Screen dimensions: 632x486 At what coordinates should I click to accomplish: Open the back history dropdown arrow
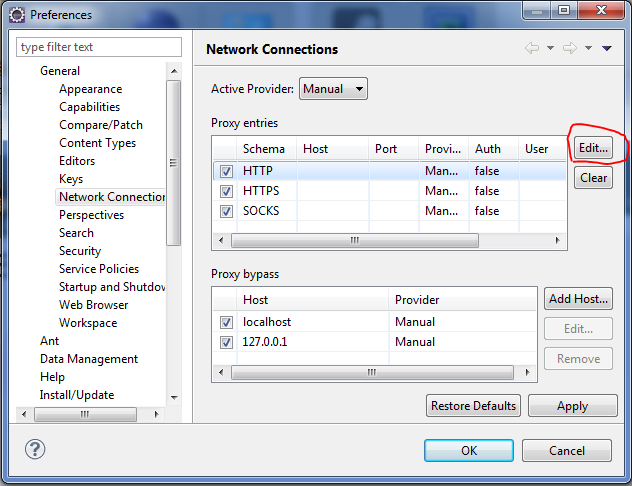(550, 49)
